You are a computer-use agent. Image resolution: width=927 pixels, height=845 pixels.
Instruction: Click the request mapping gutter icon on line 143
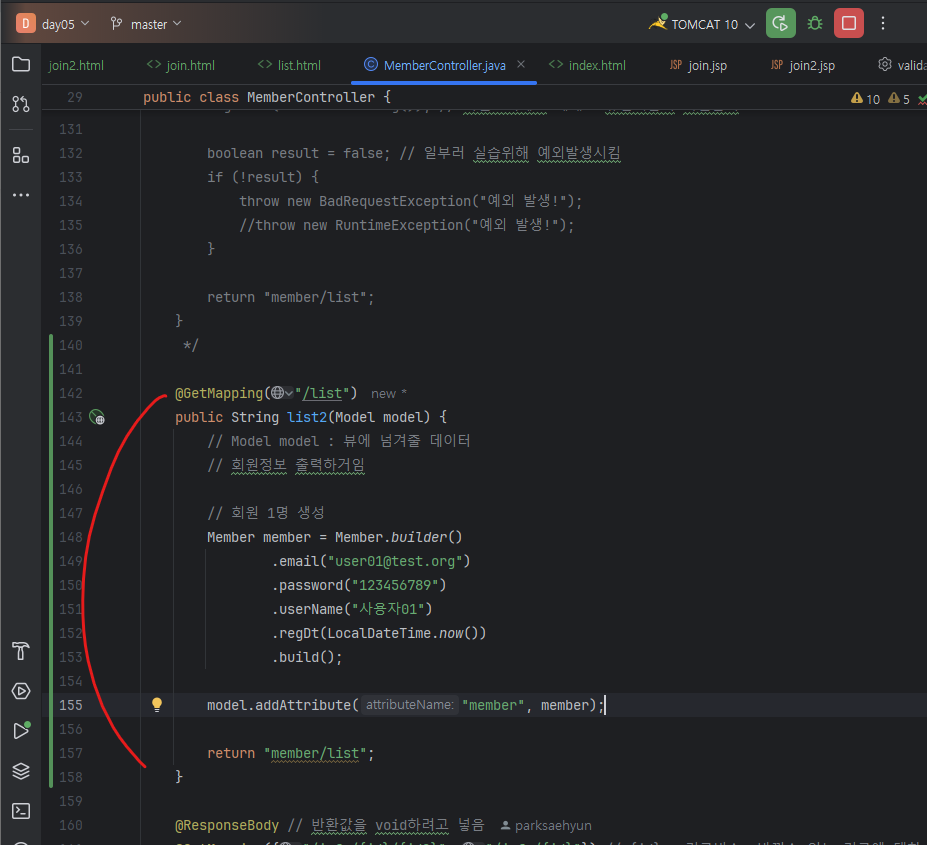pos(96,417)
